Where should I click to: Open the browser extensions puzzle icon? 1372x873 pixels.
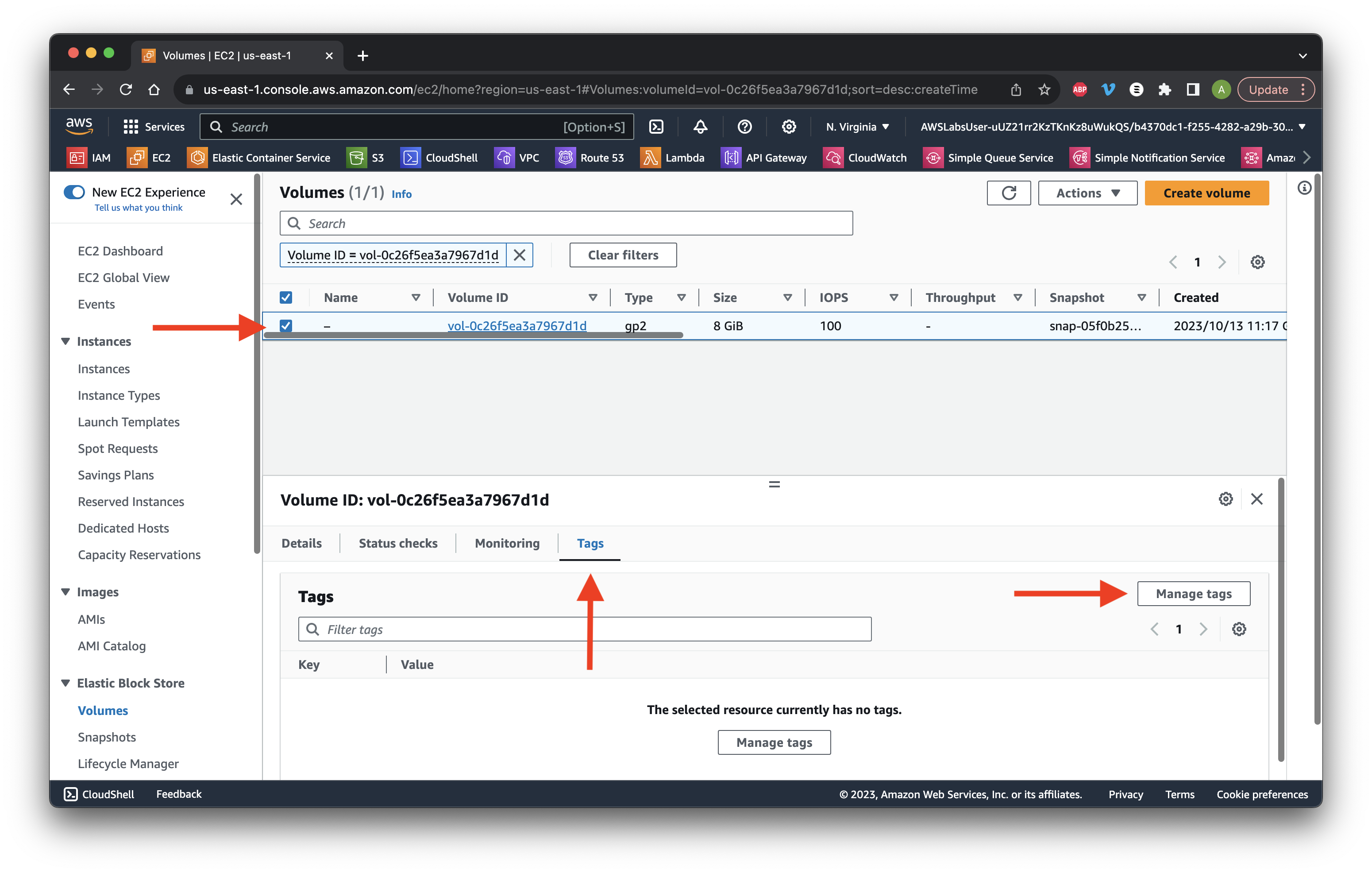1164,89
